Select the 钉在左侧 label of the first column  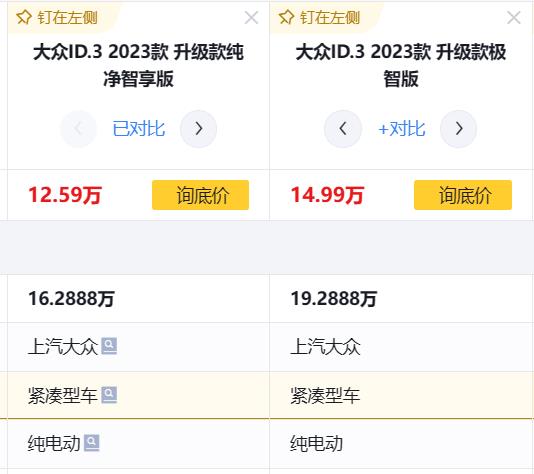point(67,18)
